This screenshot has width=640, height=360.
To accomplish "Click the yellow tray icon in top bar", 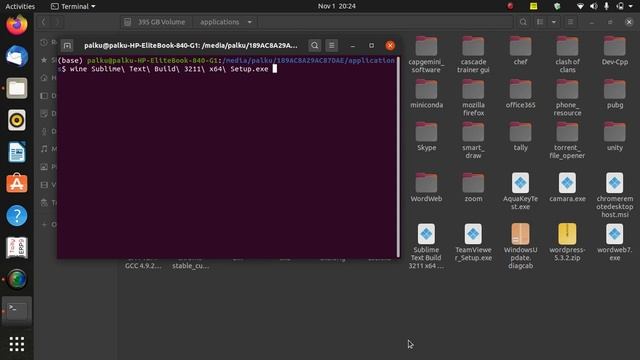I will 533,6.
